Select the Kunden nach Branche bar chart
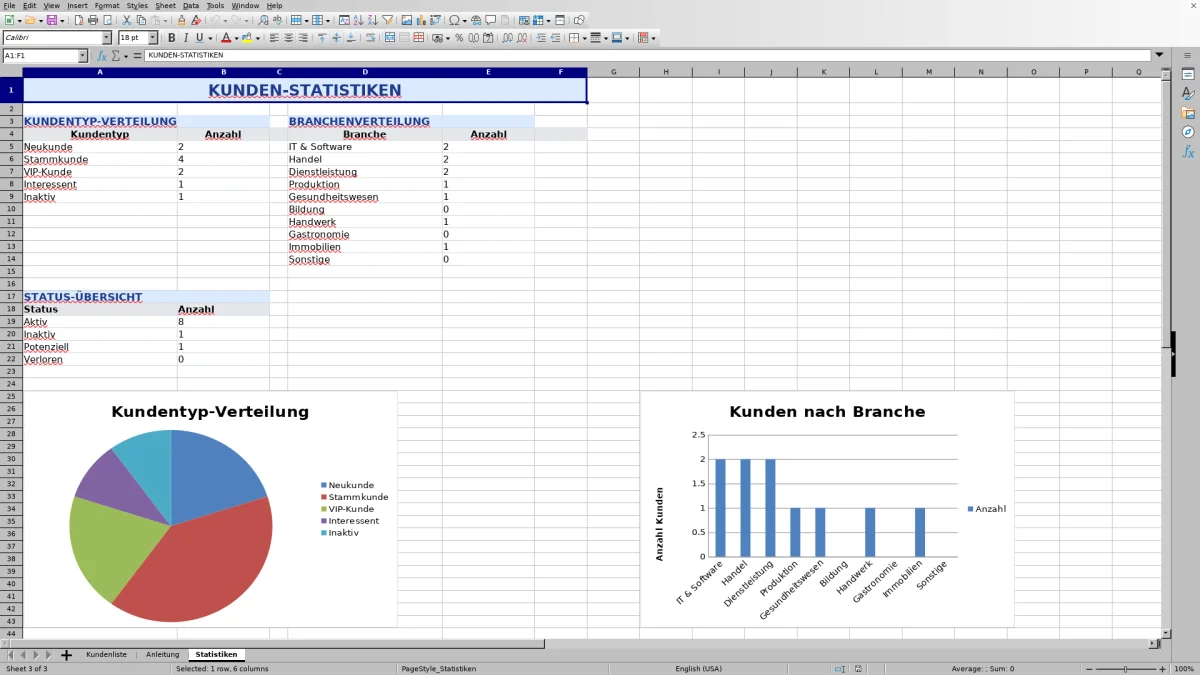 click(x=827, y=509)
